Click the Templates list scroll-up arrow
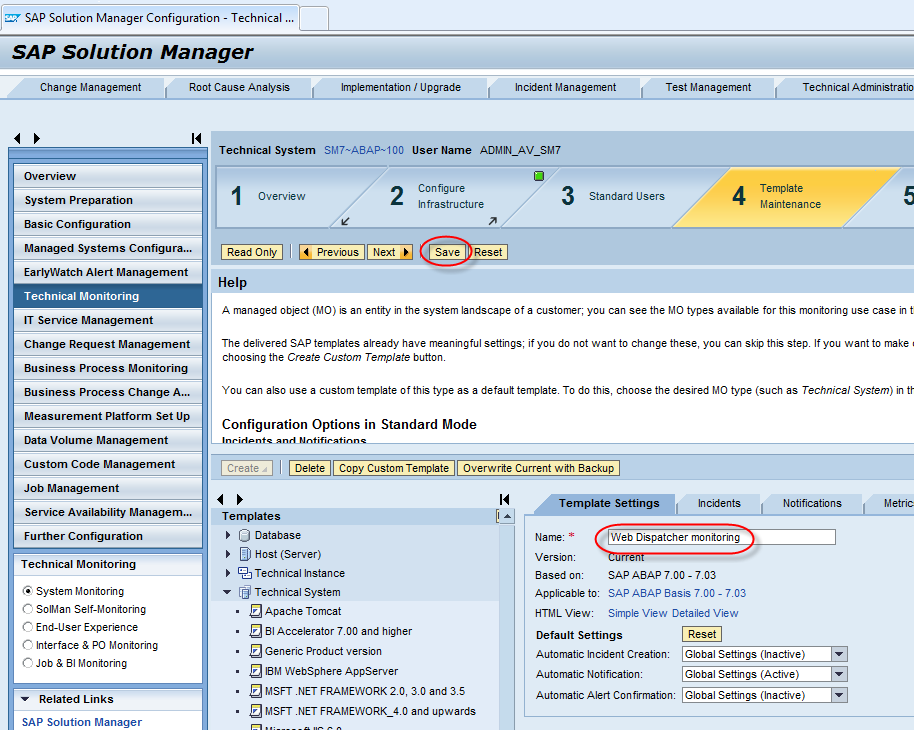This screenshot has height=730, width=914. pyautogui.click(x=508, y=517)
